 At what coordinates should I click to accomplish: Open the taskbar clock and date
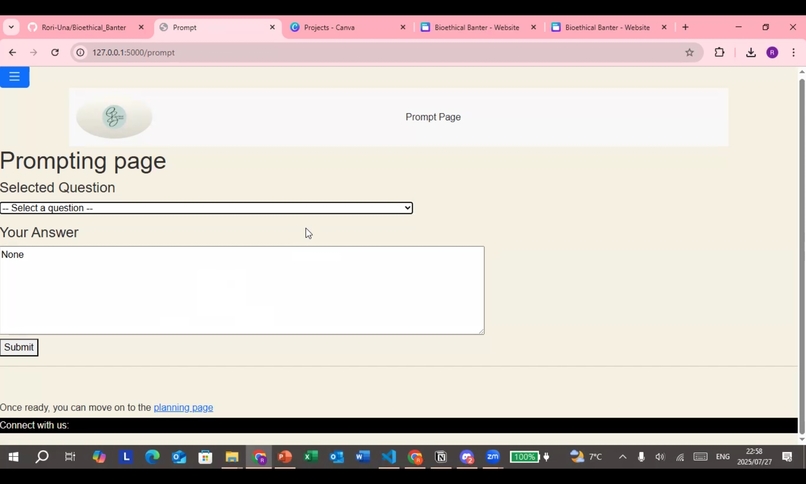[755, 457]
